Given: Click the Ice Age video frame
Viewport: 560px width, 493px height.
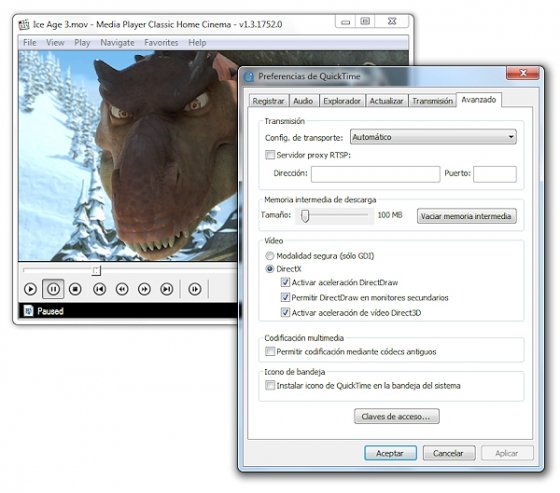Looking at the screenshot, I should point(128,155).
